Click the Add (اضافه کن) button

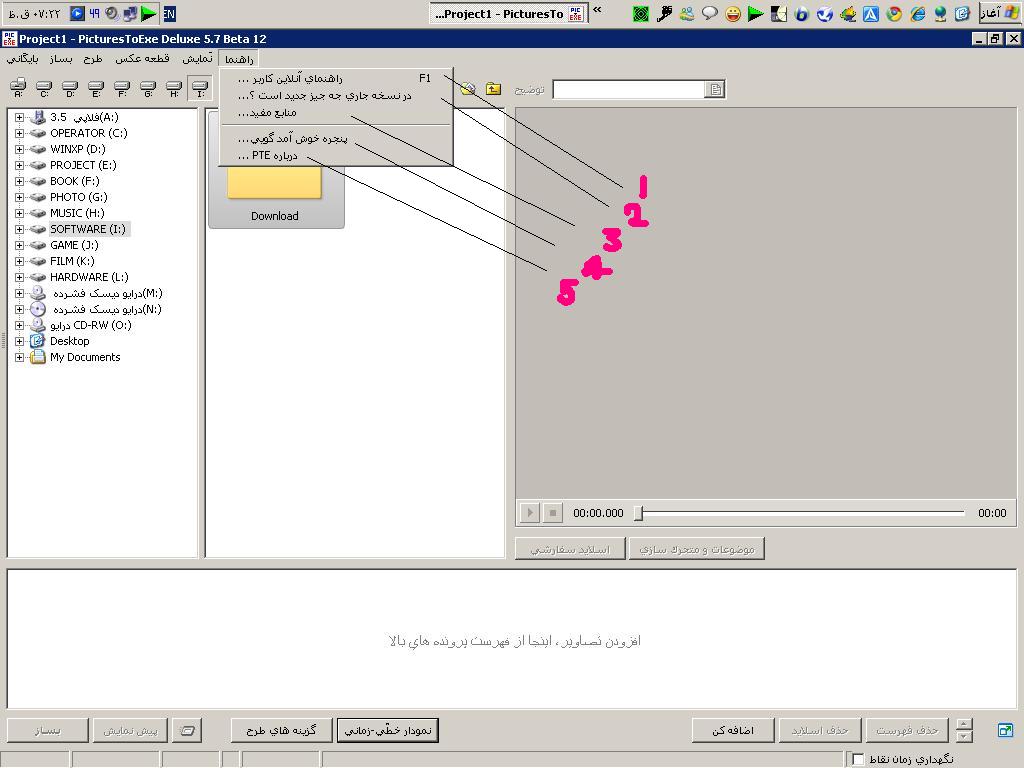(734, 730)
